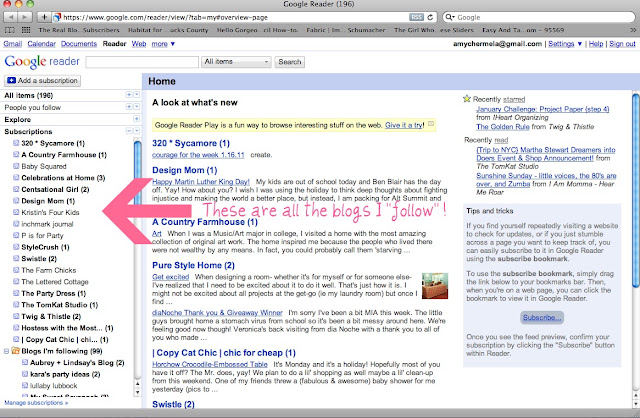640x418 pixels.
Task: Click the subscriptions list scroll-down arrow
Action: point(138,392)
